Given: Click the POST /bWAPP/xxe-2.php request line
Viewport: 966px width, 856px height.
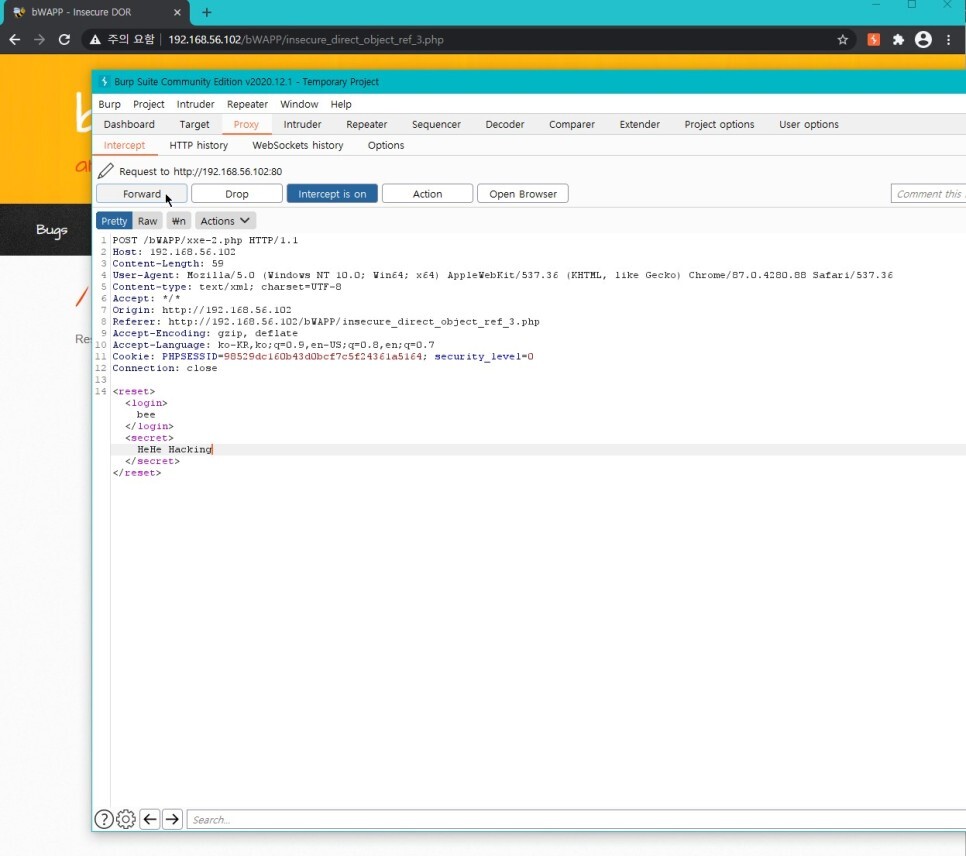Looking at the screenshot, I should (x=205, y=240).
